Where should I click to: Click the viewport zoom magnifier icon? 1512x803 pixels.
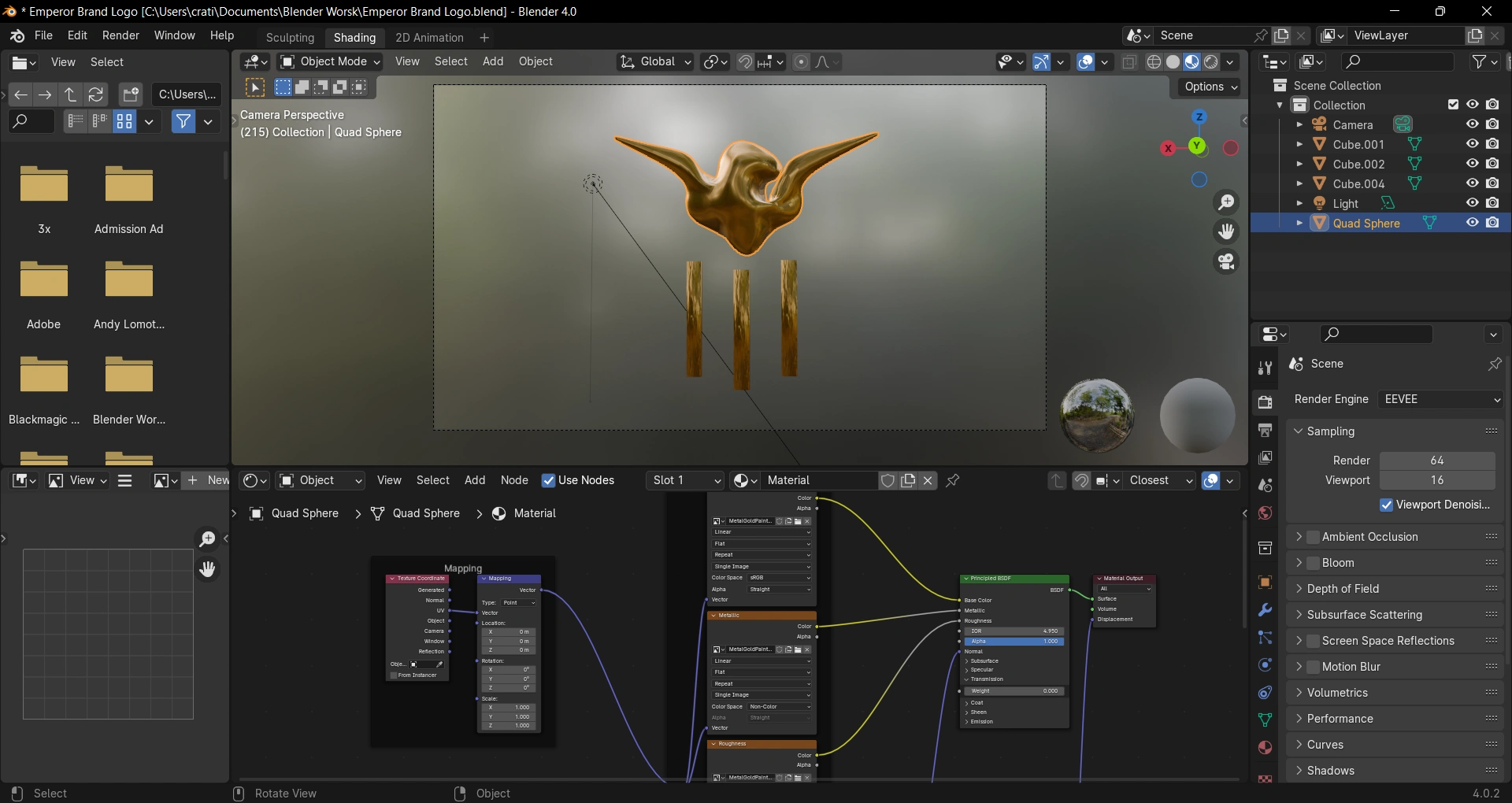[1226, 202]
